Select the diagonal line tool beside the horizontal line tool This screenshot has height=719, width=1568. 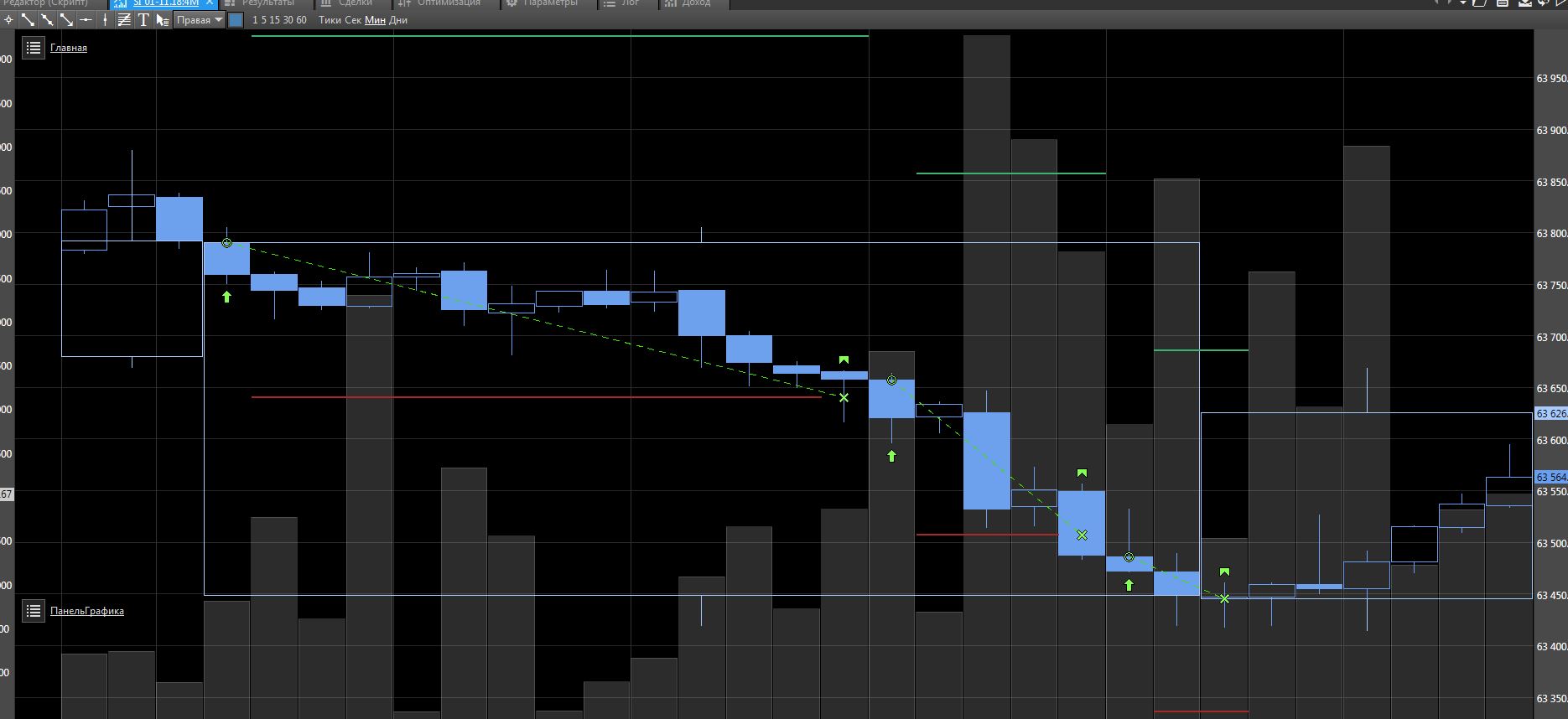point(66,20)
